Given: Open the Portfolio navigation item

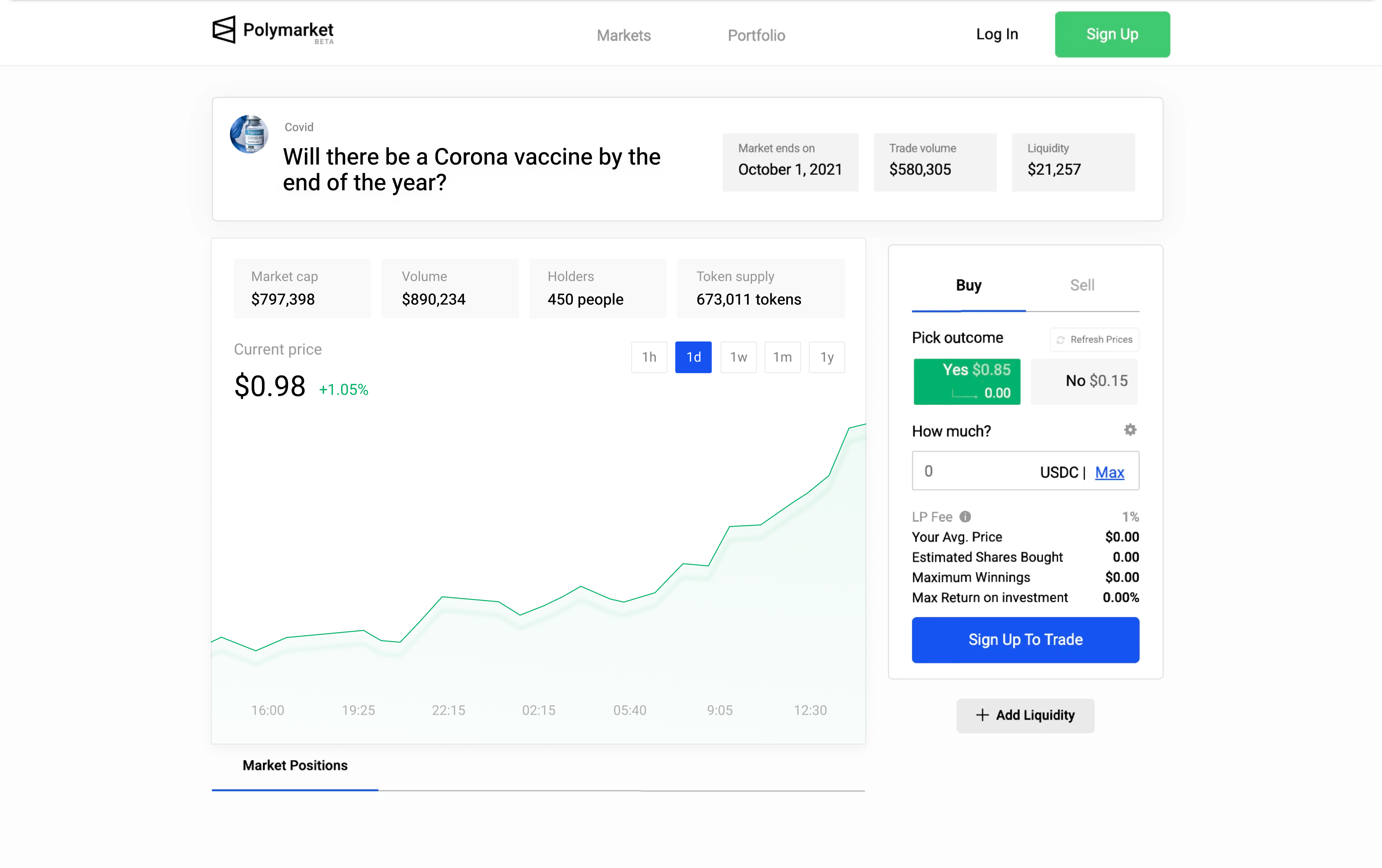Looking at the screenshot, I should (x=756, y=35).
